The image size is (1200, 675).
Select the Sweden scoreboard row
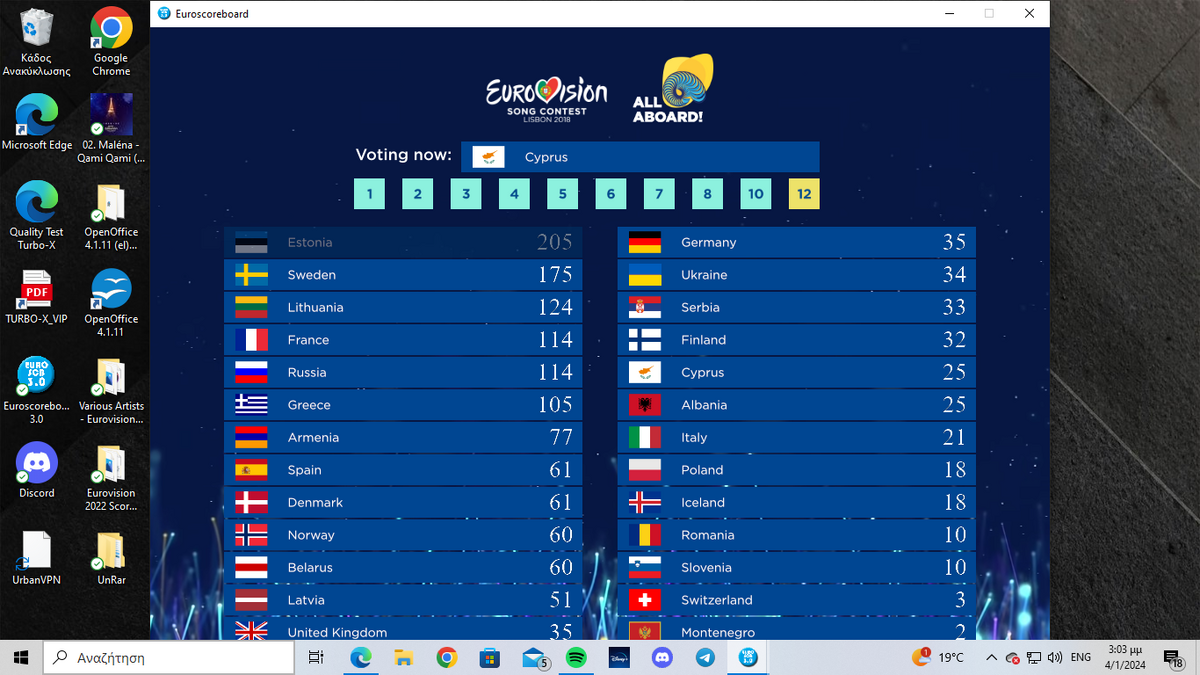(403, 275)
